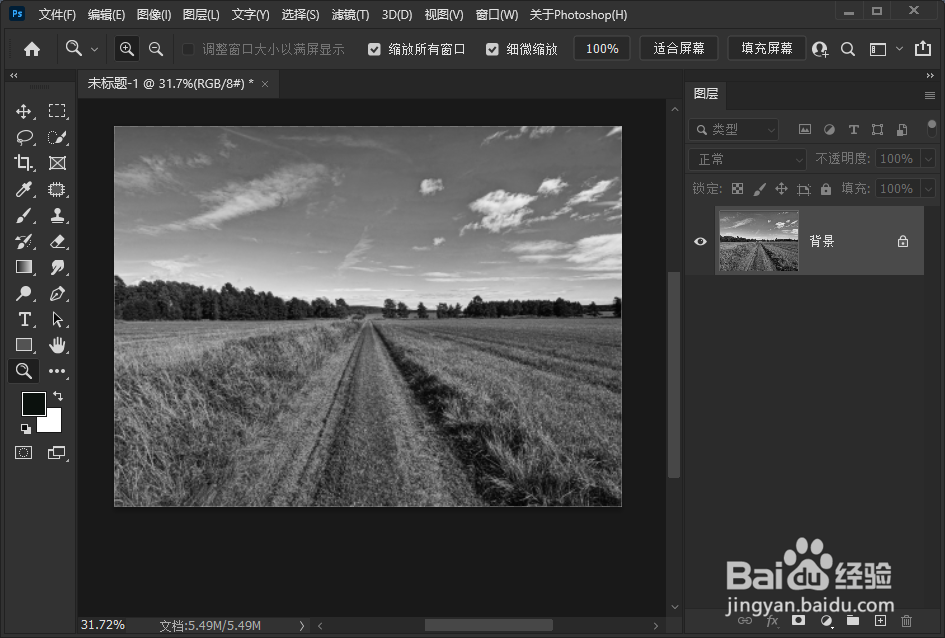Expand the status bar info arrow
This screenshot has height=638, width=945.
click(x=301, y=626)
